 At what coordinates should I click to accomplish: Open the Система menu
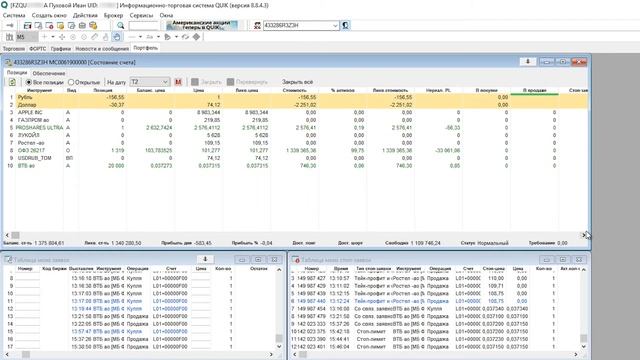pos(13,15)
